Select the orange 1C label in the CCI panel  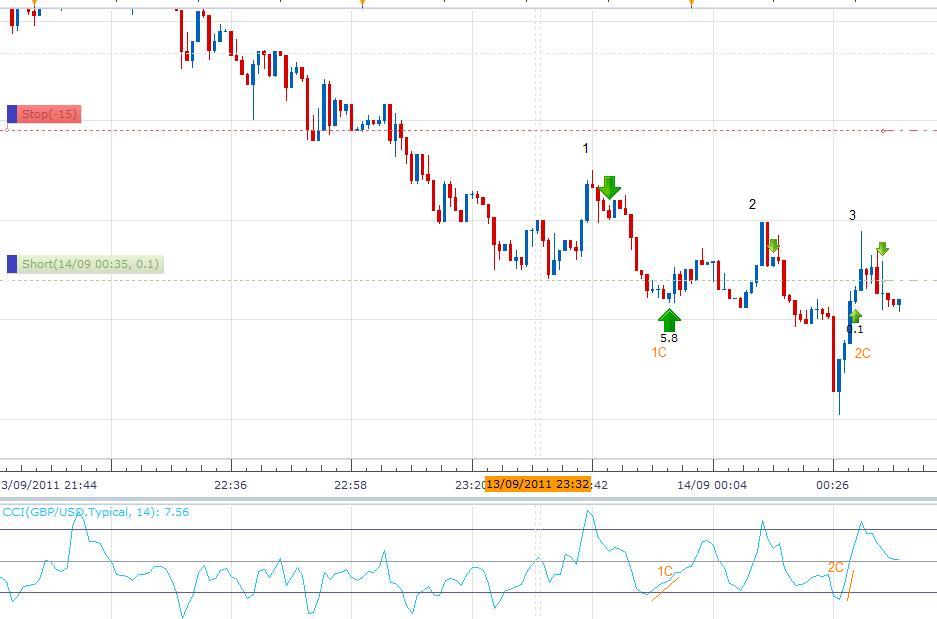[665, 572]
